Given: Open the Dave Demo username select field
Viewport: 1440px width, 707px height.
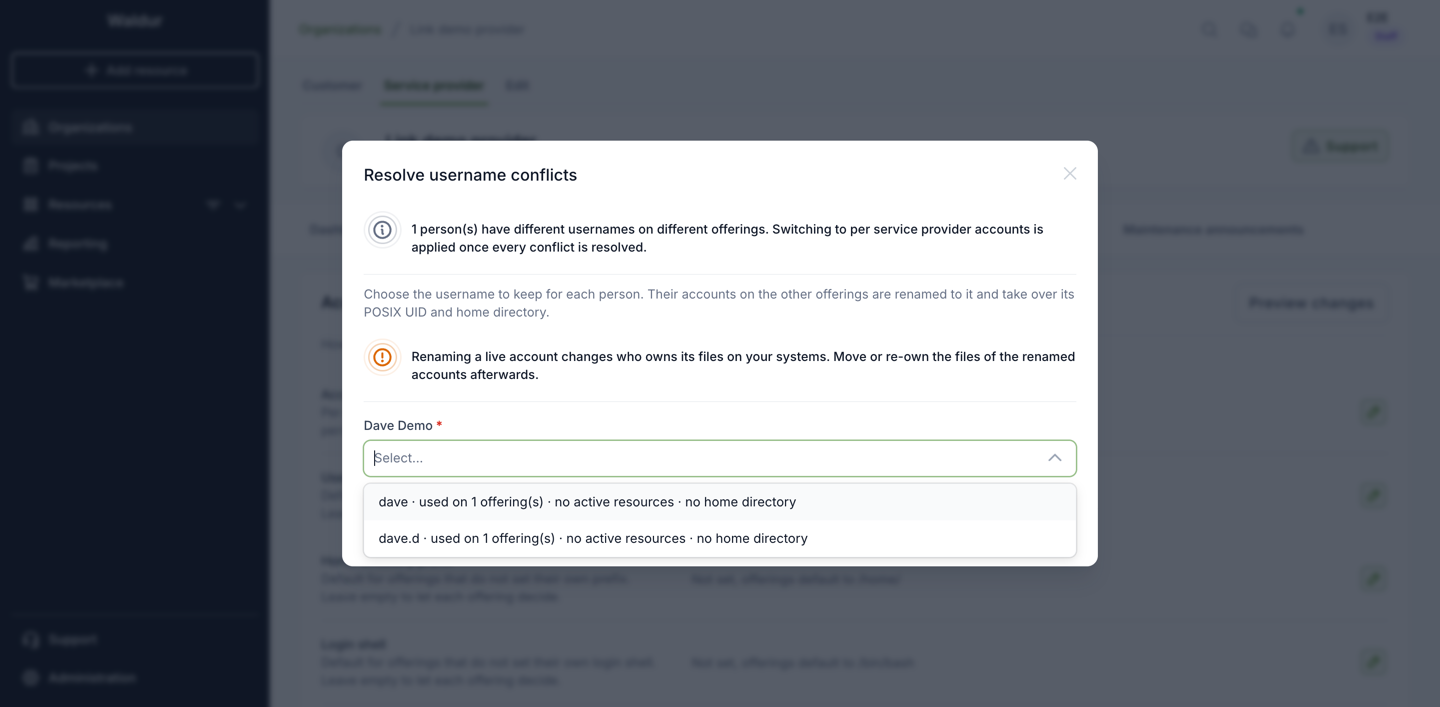Looking at the screenshot, I should pos(719,458).
